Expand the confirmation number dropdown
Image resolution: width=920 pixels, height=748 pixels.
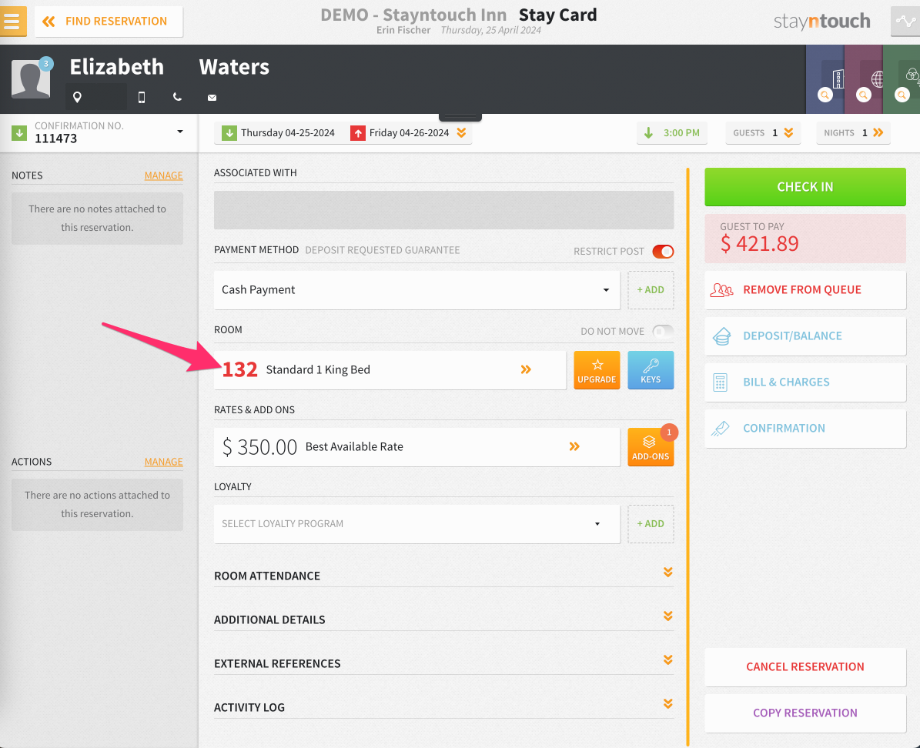180,132
